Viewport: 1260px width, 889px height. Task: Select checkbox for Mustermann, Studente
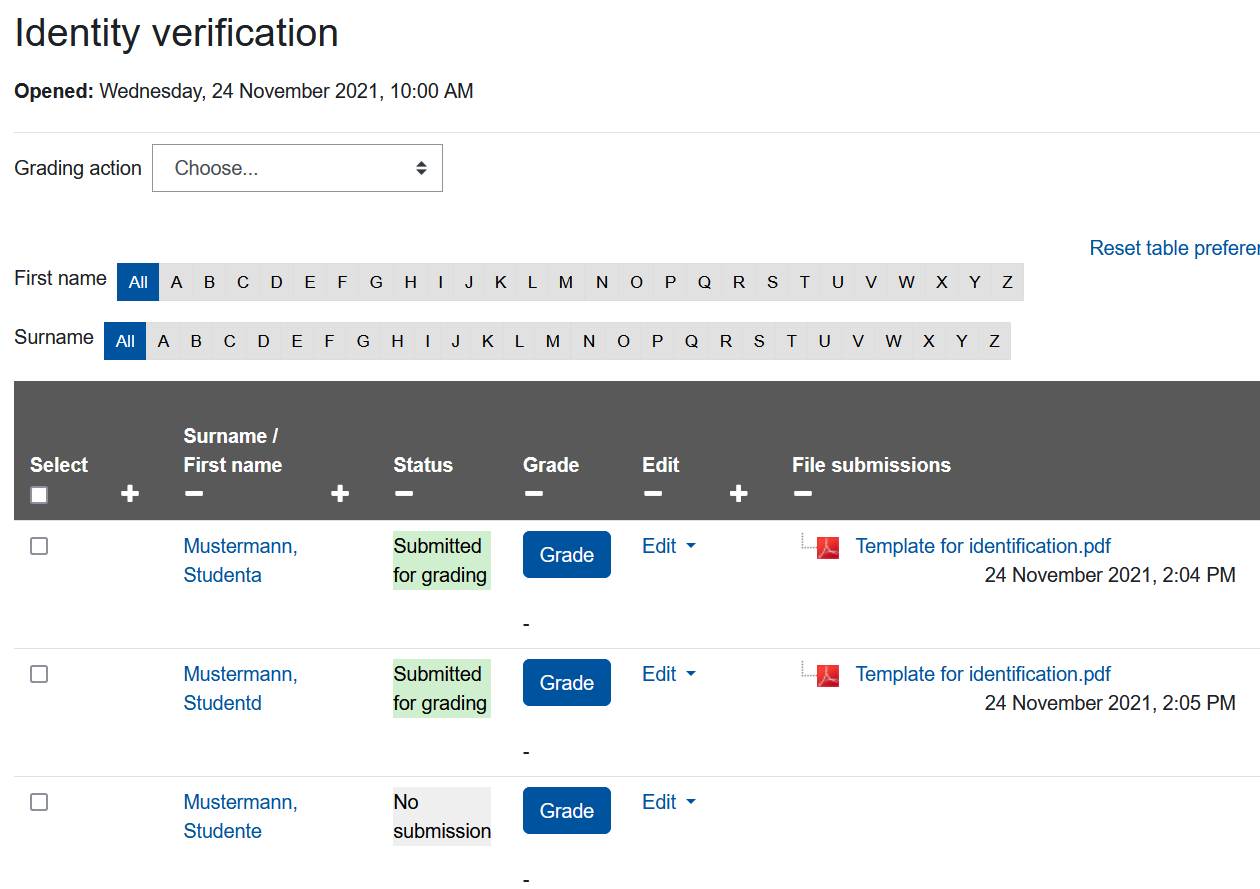tap(39, 802)
